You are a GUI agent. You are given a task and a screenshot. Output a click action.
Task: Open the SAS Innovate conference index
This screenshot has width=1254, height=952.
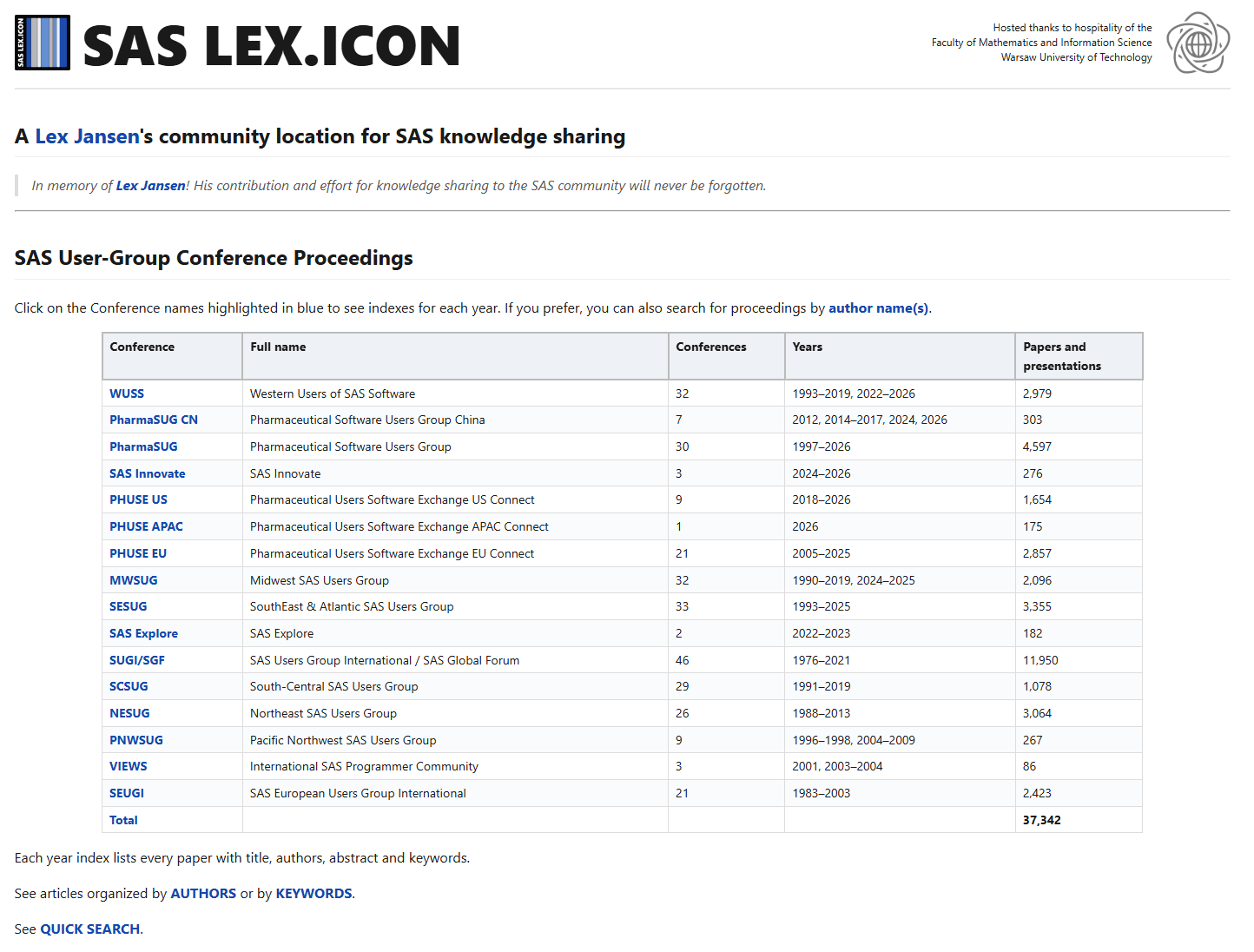pyautogui.click(x=148, y=473)
